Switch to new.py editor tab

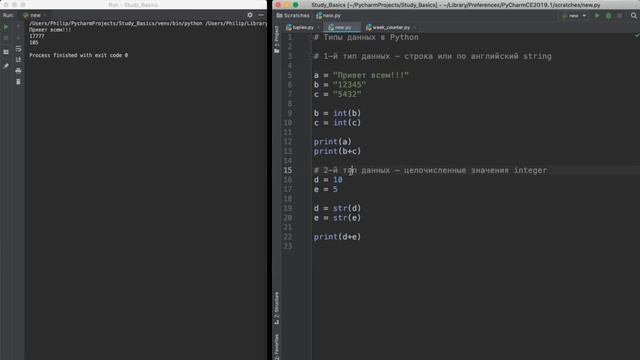pos(341,27)
